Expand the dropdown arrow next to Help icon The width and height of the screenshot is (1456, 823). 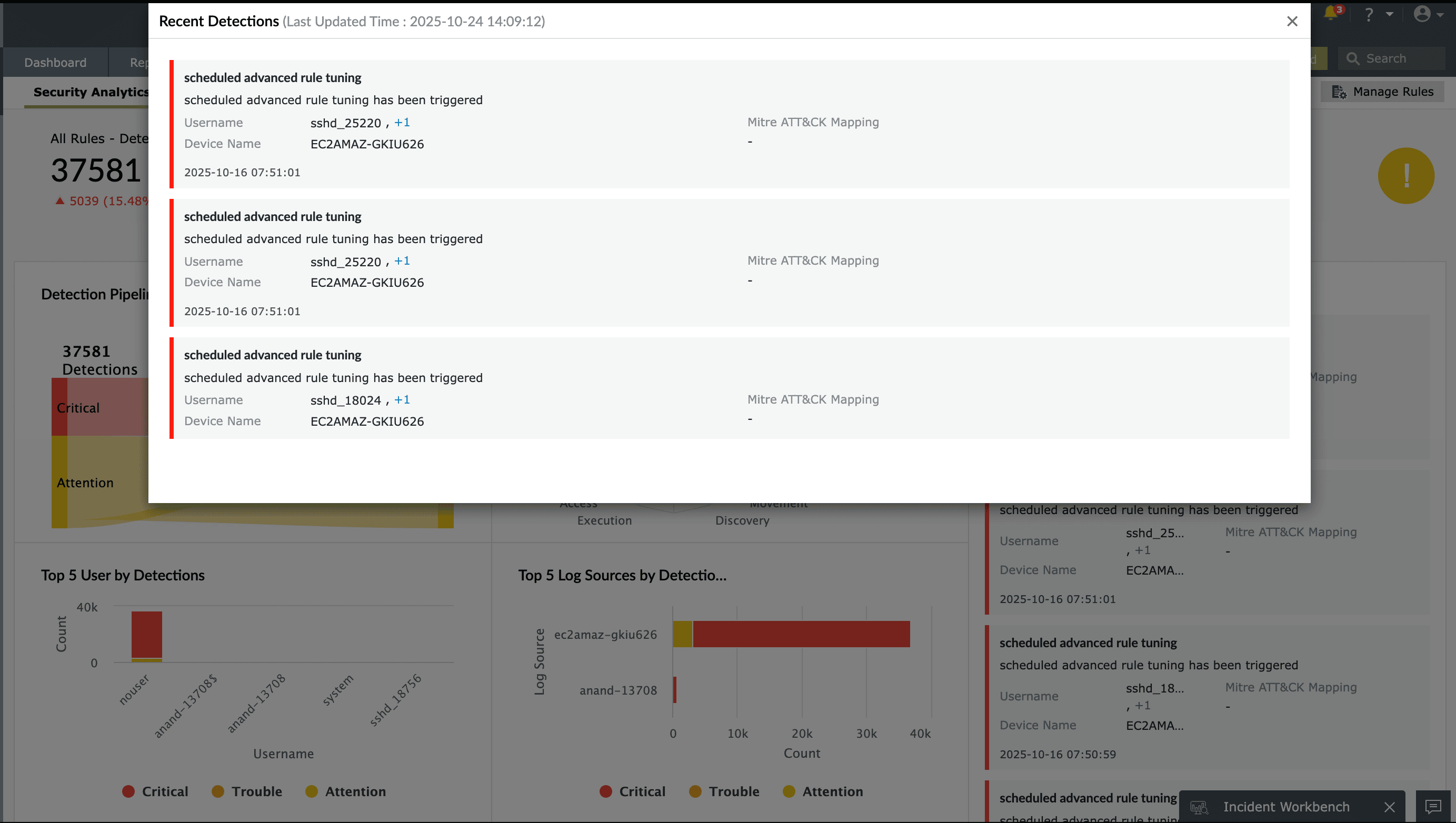coord(1390,15)
